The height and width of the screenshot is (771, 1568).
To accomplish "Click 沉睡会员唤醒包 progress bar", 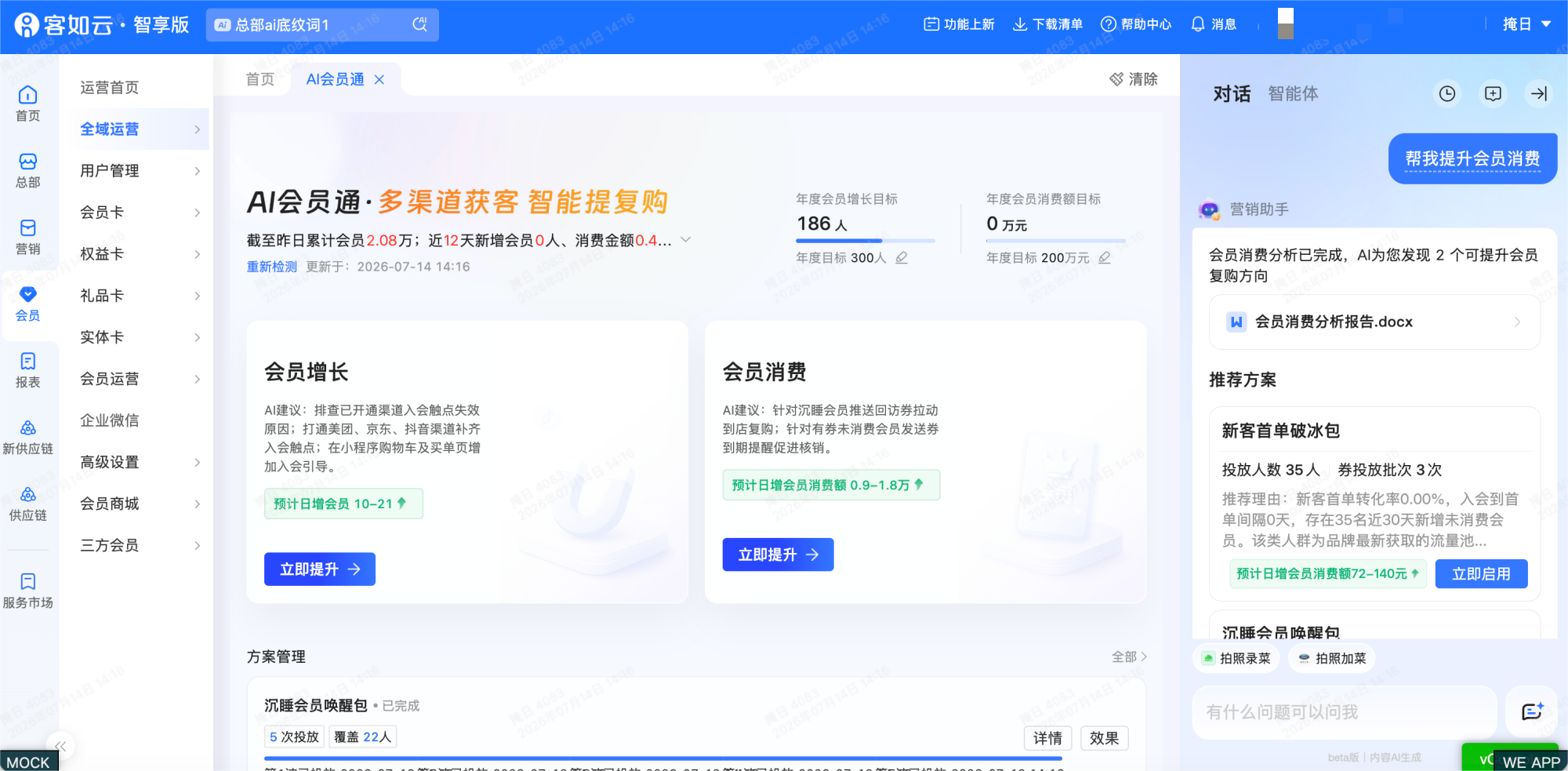I will tap(663, 758).
